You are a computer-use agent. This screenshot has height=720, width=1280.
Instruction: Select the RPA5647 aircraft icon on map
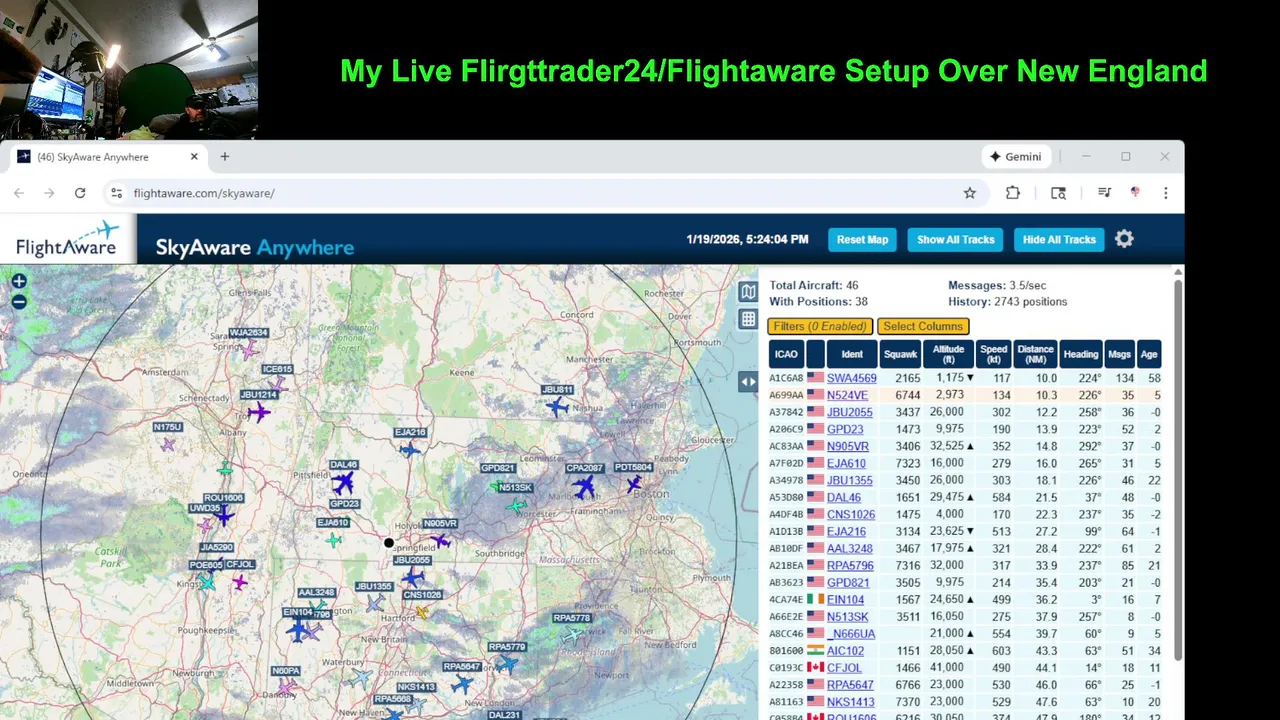(462, 684)
